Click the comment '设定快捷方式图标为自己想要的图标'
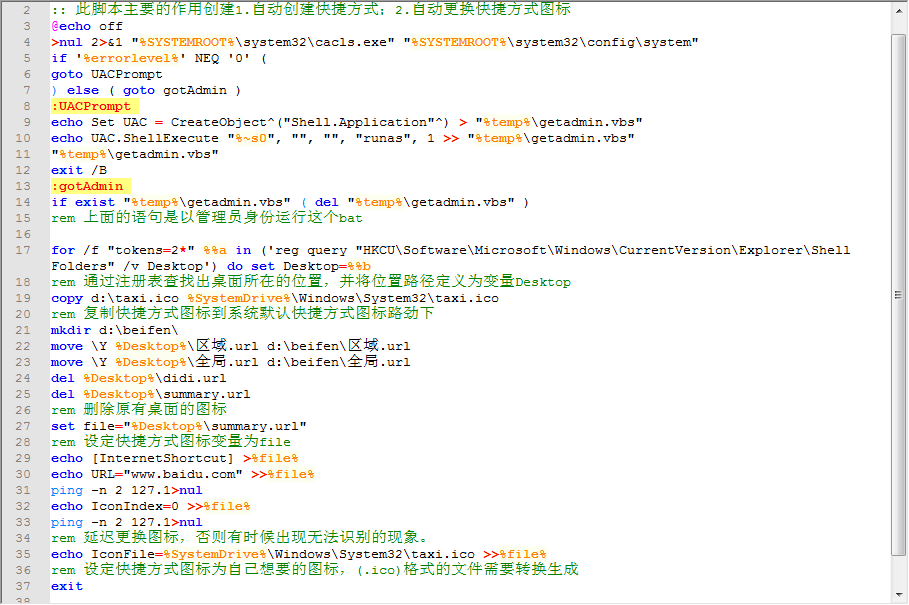 click(x=211, y=570)
